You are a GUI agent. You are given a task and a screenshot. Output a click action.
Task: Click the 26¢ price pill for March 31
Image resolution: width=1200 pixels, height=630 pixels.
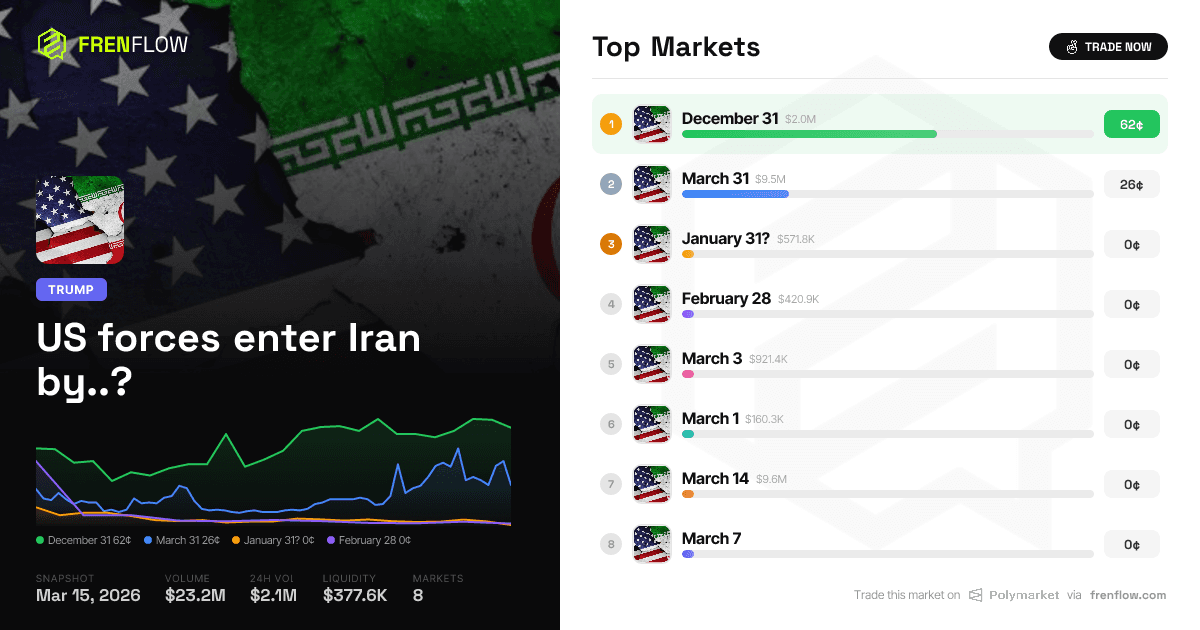tap(1131, 184)
